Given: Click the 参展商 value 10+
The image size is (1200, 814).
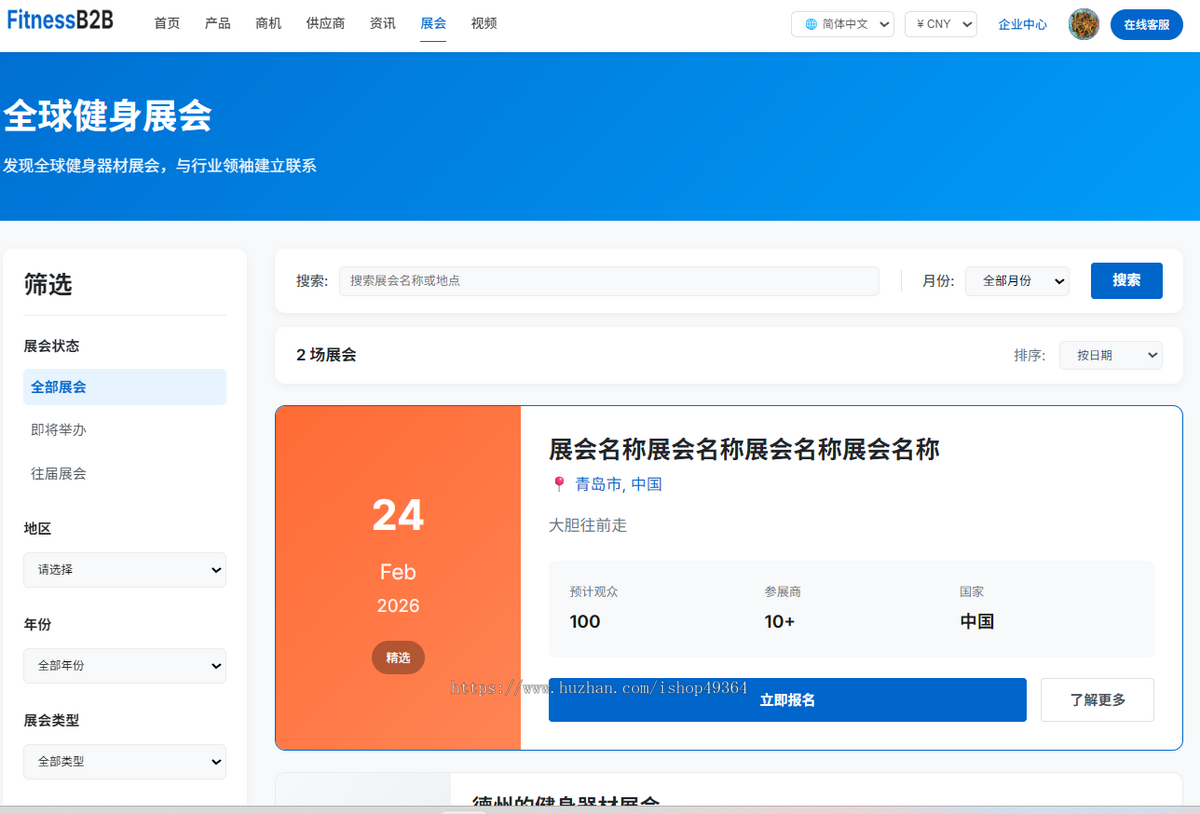Looking at the screenshot, I should [780, 621].
